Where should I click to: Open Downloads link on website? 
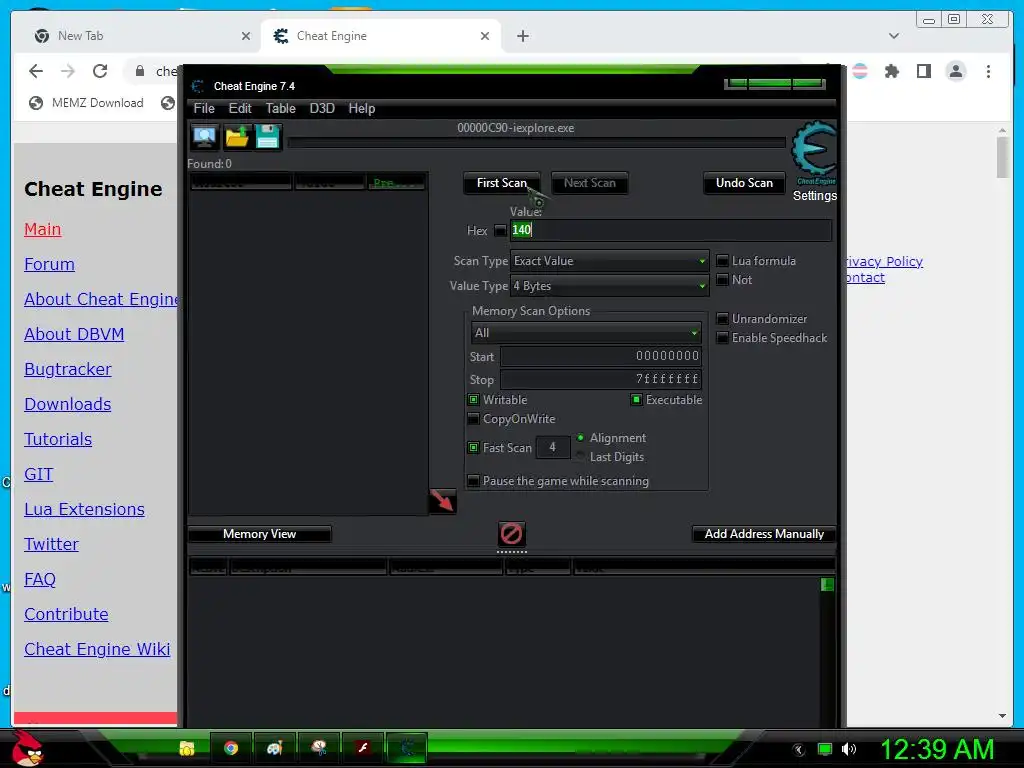[67, 404]
